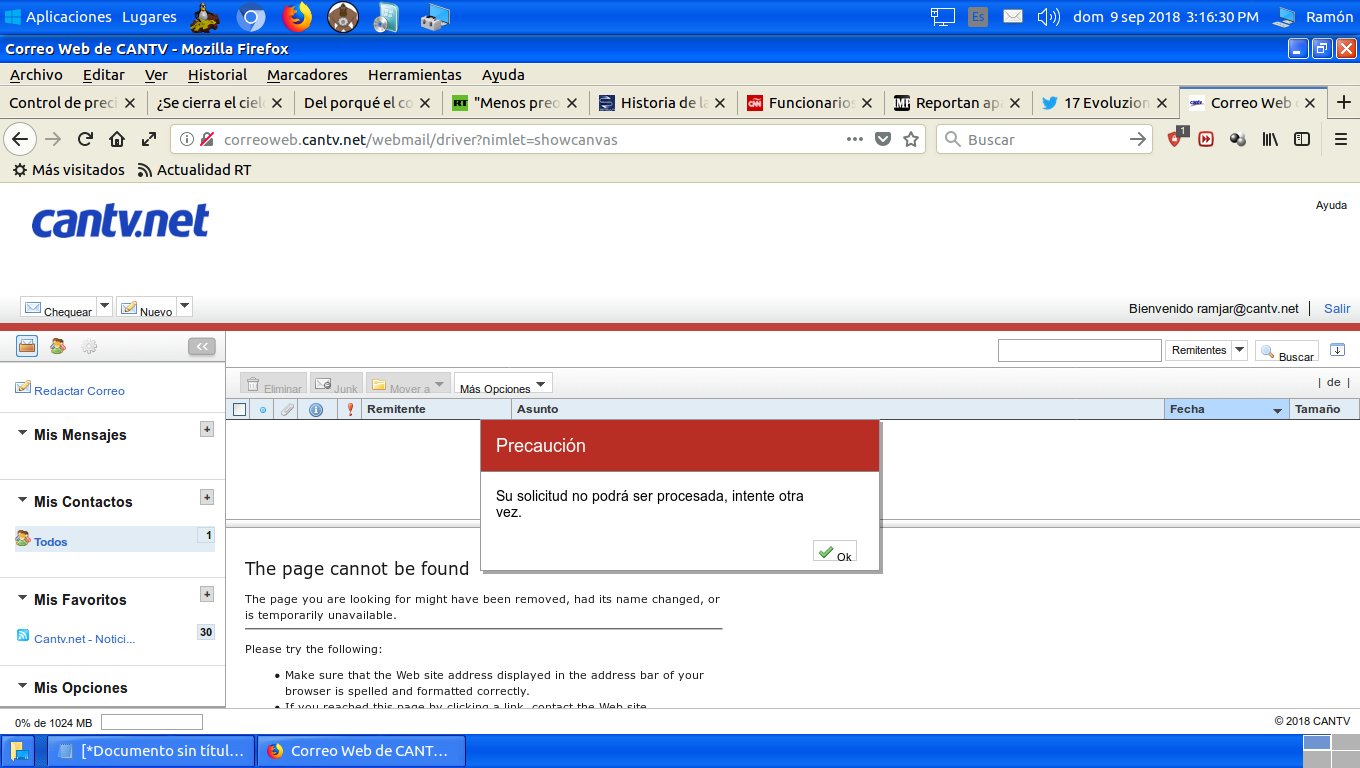This screenshot has width=1360, height=768.
Task: Sort by priority exclamation column
Action: [350, 409]
